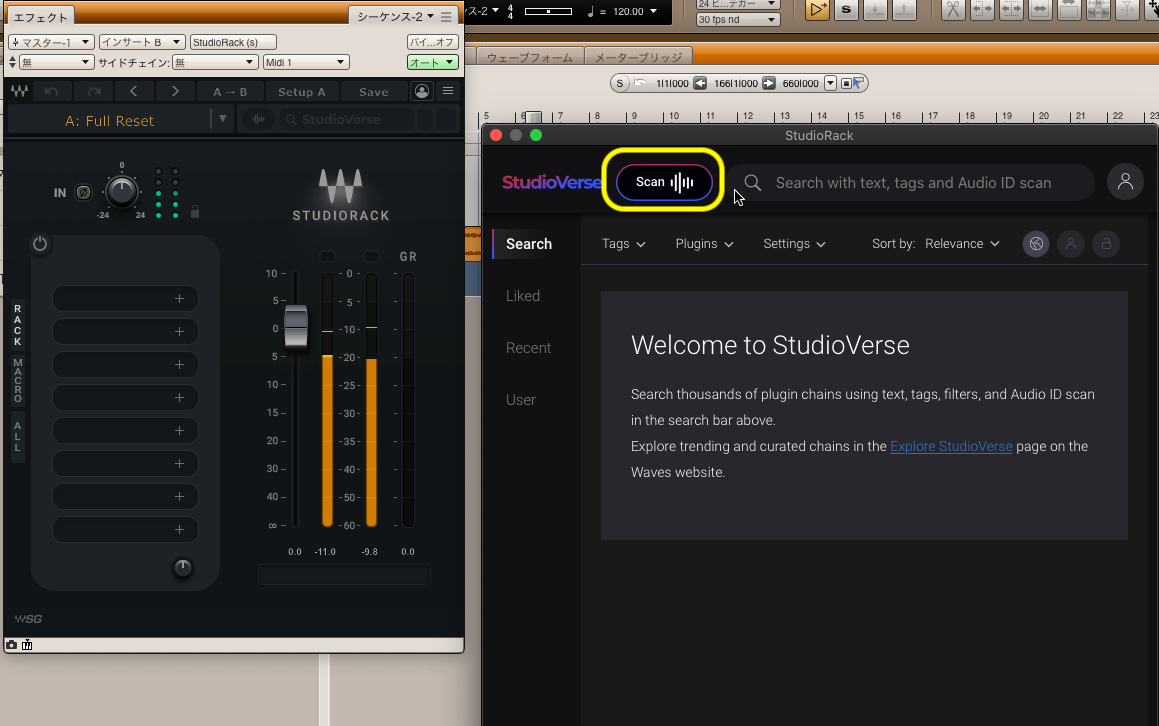Select the pointer cursor icon in selection bar
This screenshot has height=726, width=1159.
click(857, 84)
